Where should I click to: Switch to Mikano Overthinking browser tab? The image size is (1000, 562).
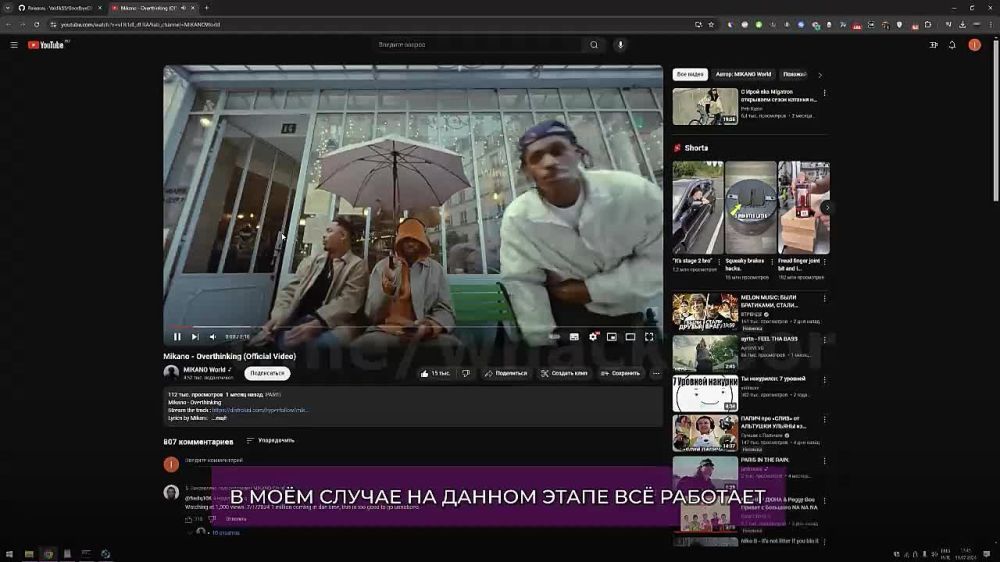(152, 8)
